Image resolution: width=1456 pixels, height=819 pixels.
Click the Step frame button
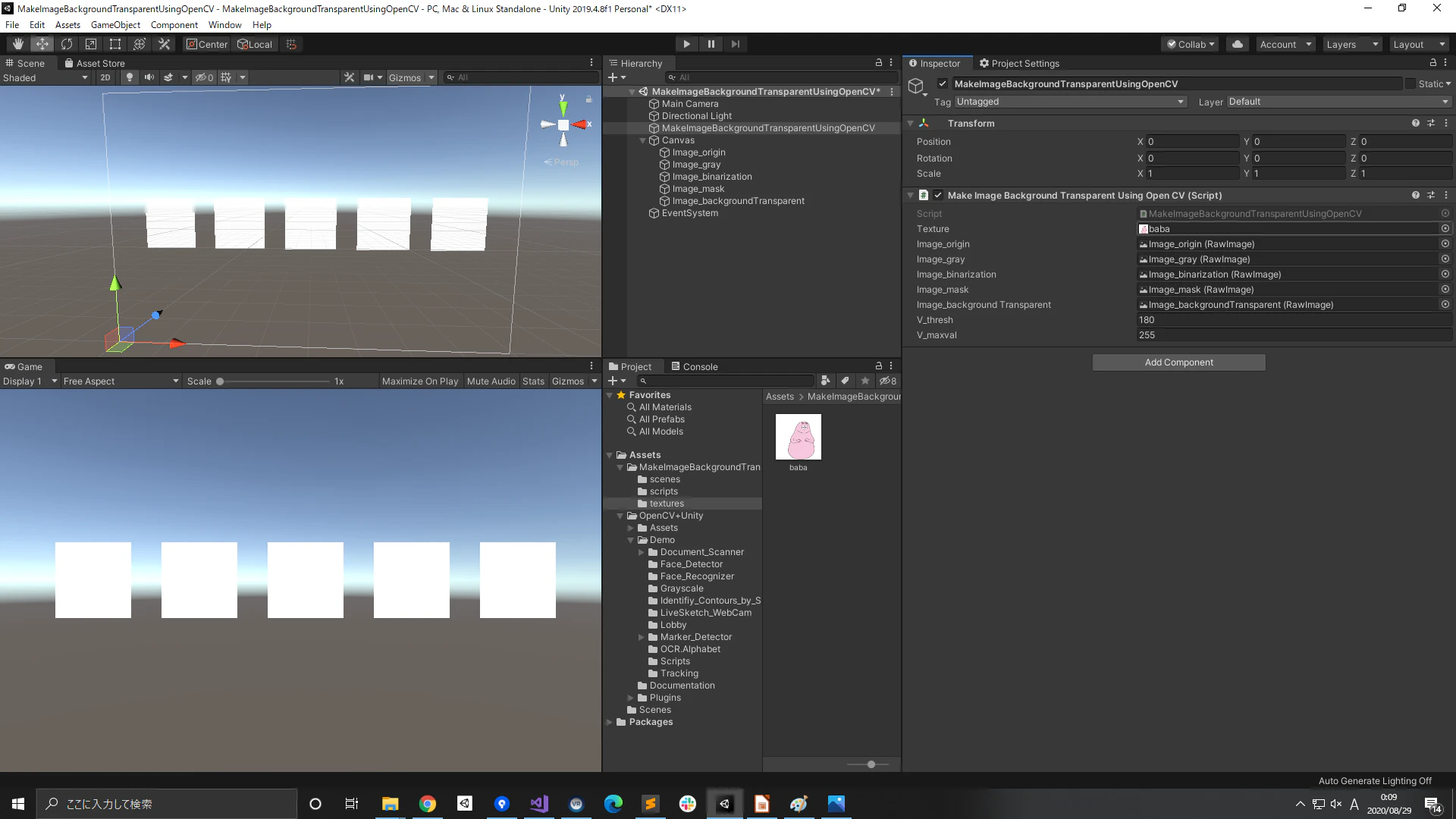coord(735,44)
